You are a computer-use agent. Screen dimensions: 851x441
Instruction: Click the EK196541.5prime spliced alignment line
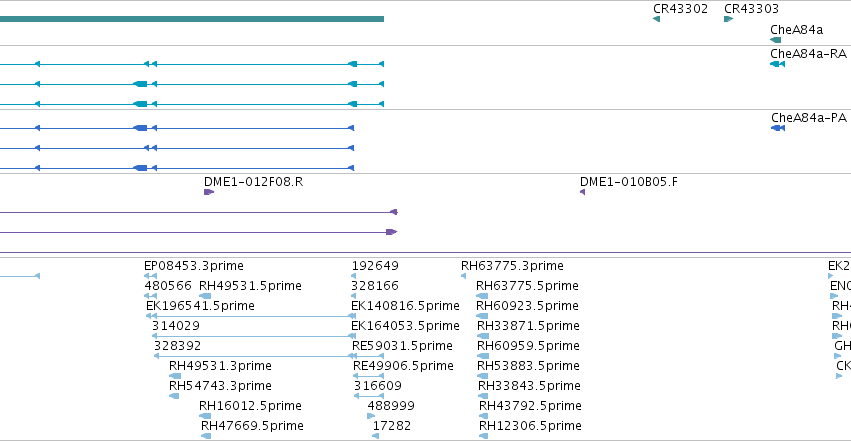point(251,316)
